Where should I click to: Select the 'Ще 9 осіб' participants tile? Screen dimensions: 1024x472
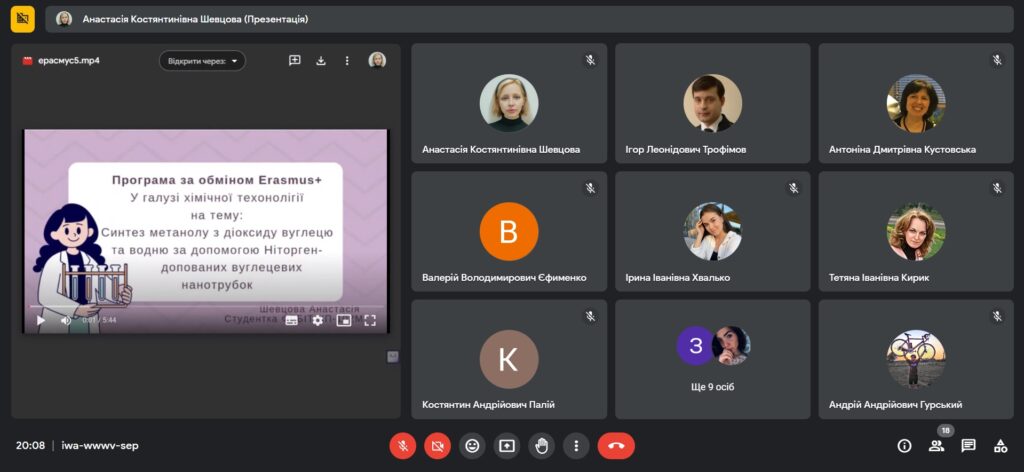(712, 359)
